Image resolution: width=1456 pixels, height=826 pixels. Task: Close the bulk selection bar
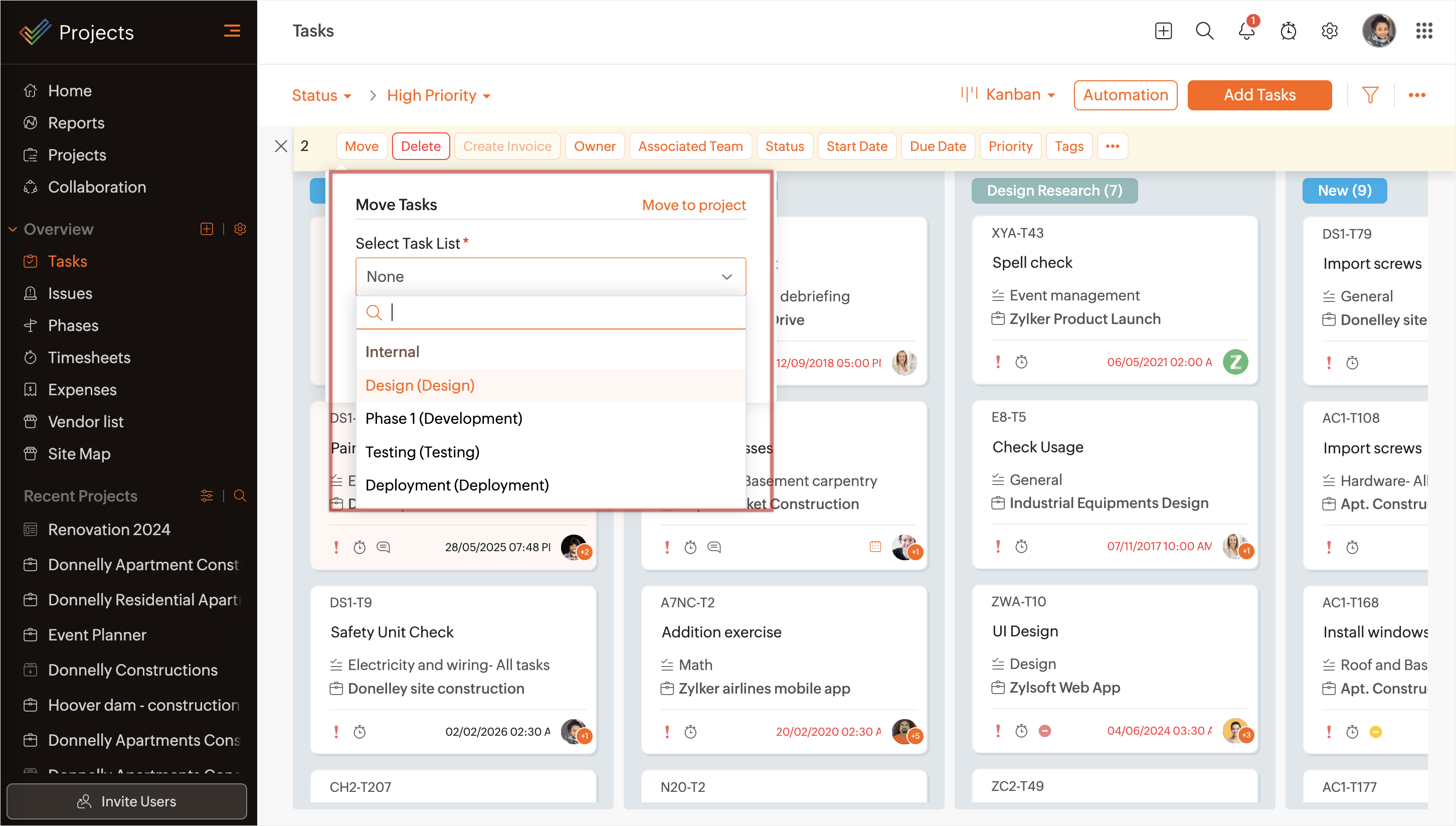(x=281, y=146)
